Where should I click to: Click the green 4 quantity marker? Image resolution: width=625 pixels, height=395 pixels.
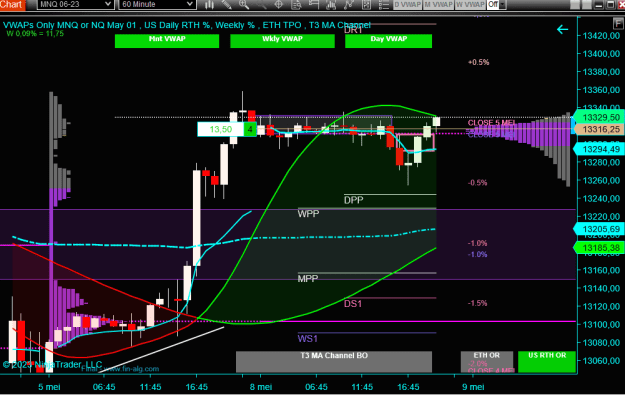(x=250, y=129)
